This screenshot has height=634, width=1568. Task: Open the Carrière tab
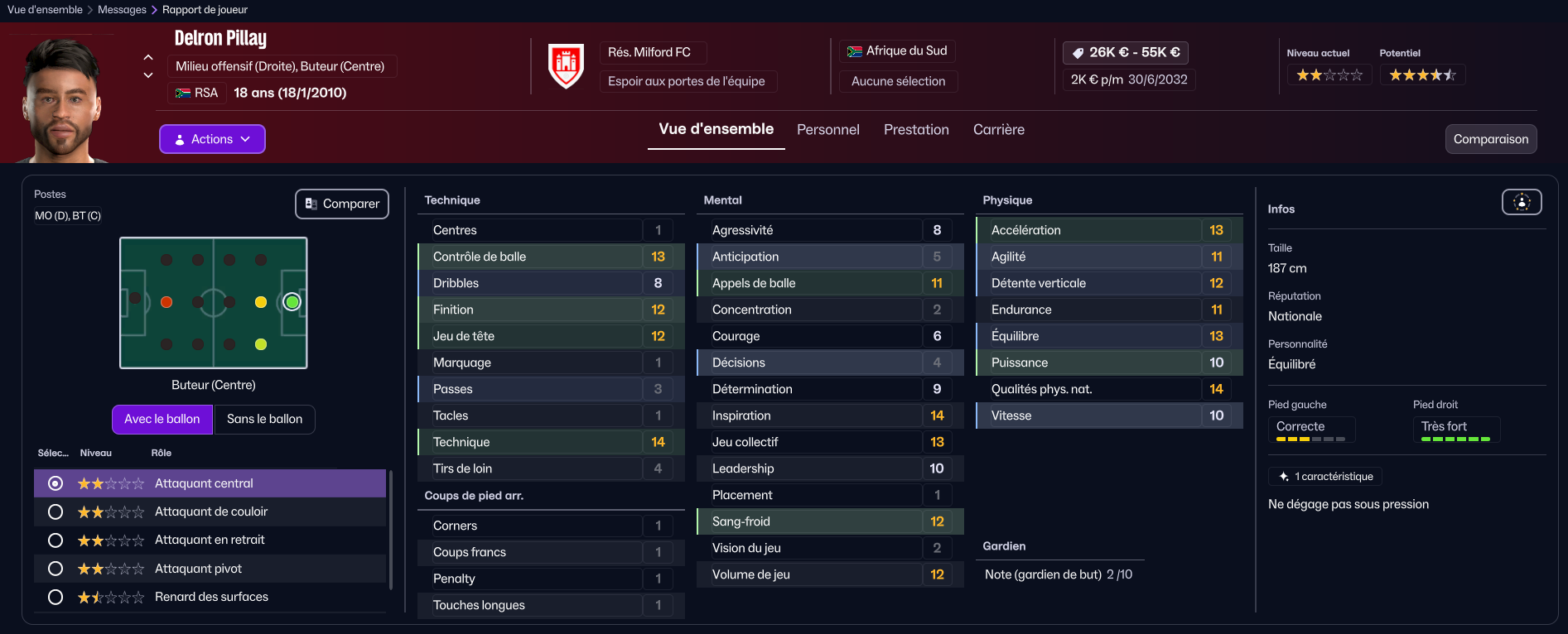click(998, 130)
